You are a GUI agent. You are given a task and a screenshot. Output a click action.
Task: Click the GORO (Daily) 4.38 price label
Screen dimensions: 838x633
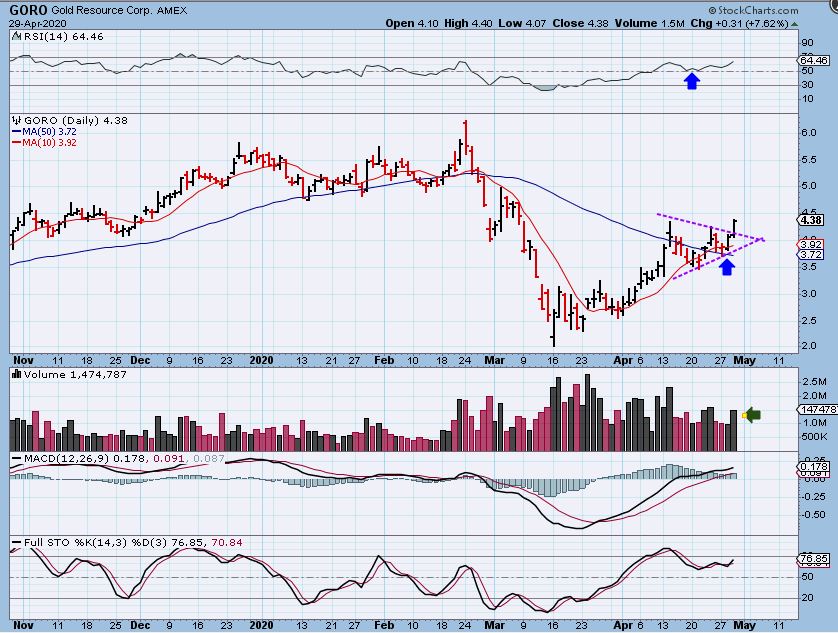pyautogui.click(x=76, y=121)
